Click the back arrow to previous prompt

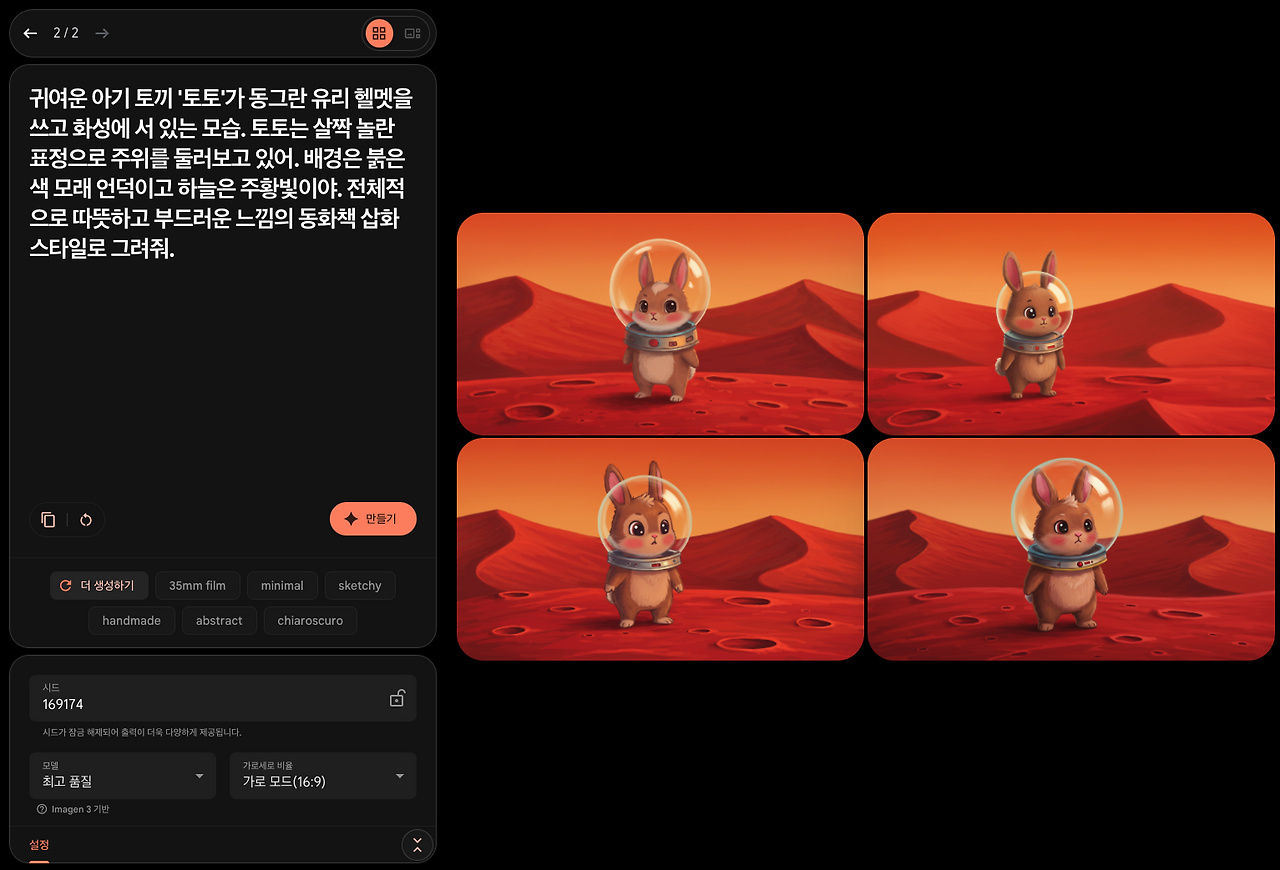click(x=30, y=33)
